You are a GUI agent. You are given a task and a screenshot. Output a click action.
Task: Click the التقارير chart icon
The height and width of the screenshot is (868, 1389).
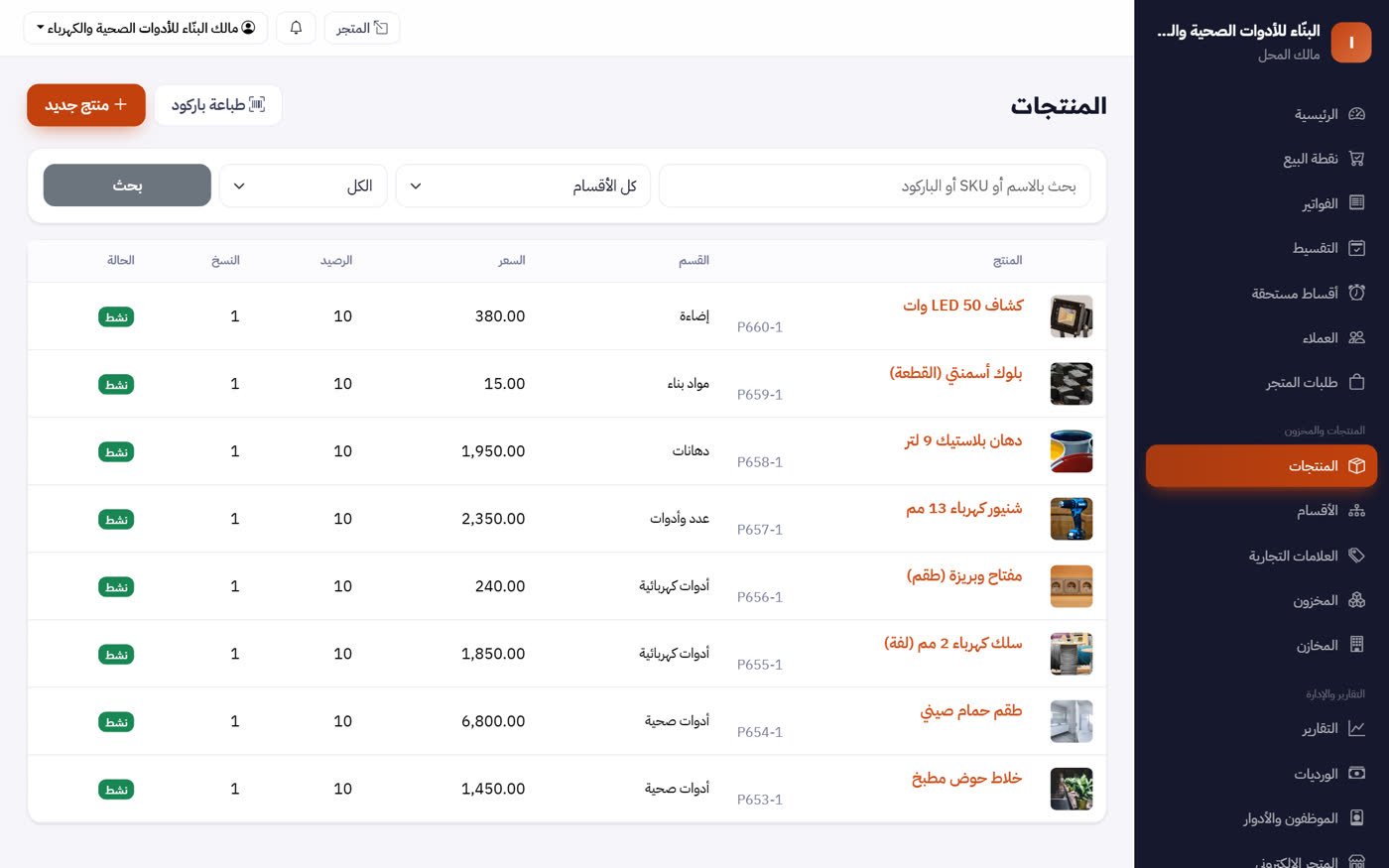[x=1356, y=729]
